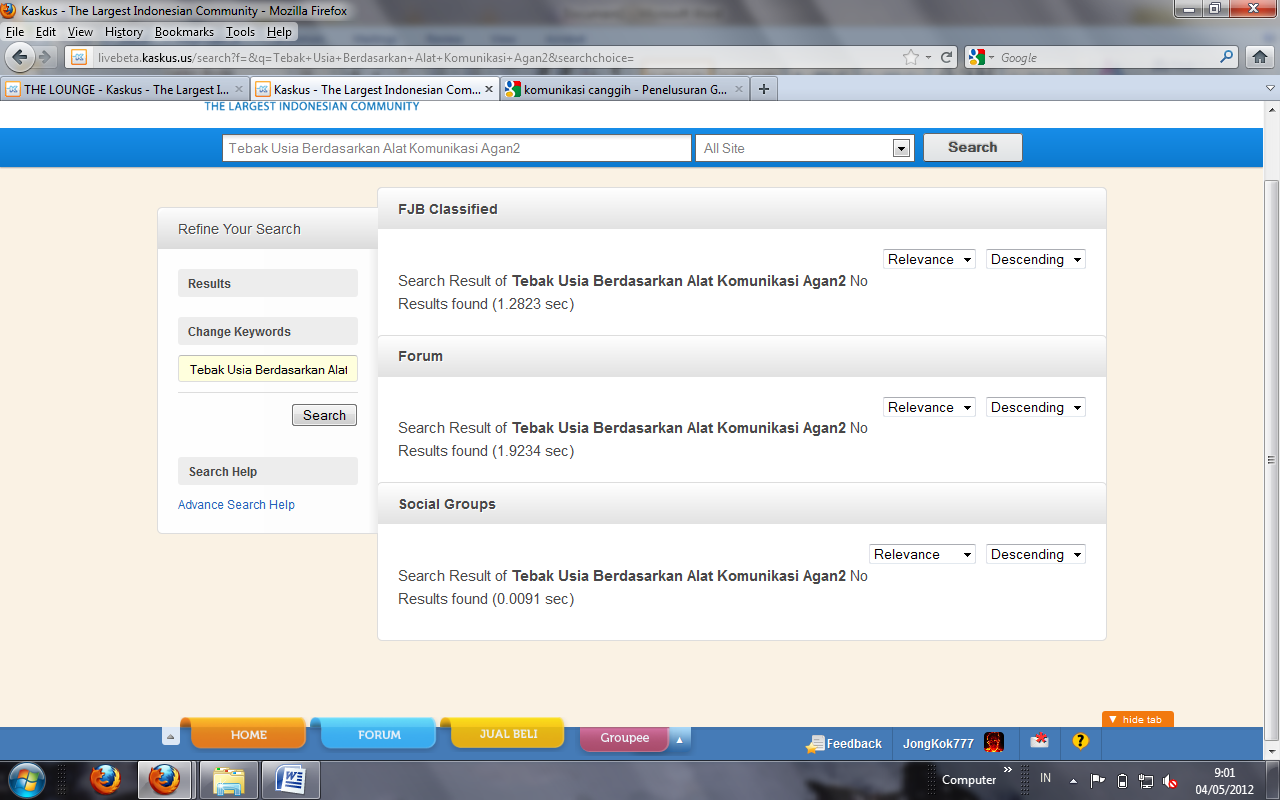The image size is (1280, 800).
Task: Open FJB Classified Relevance sort dropdown
Action: [x=929, y=259]
